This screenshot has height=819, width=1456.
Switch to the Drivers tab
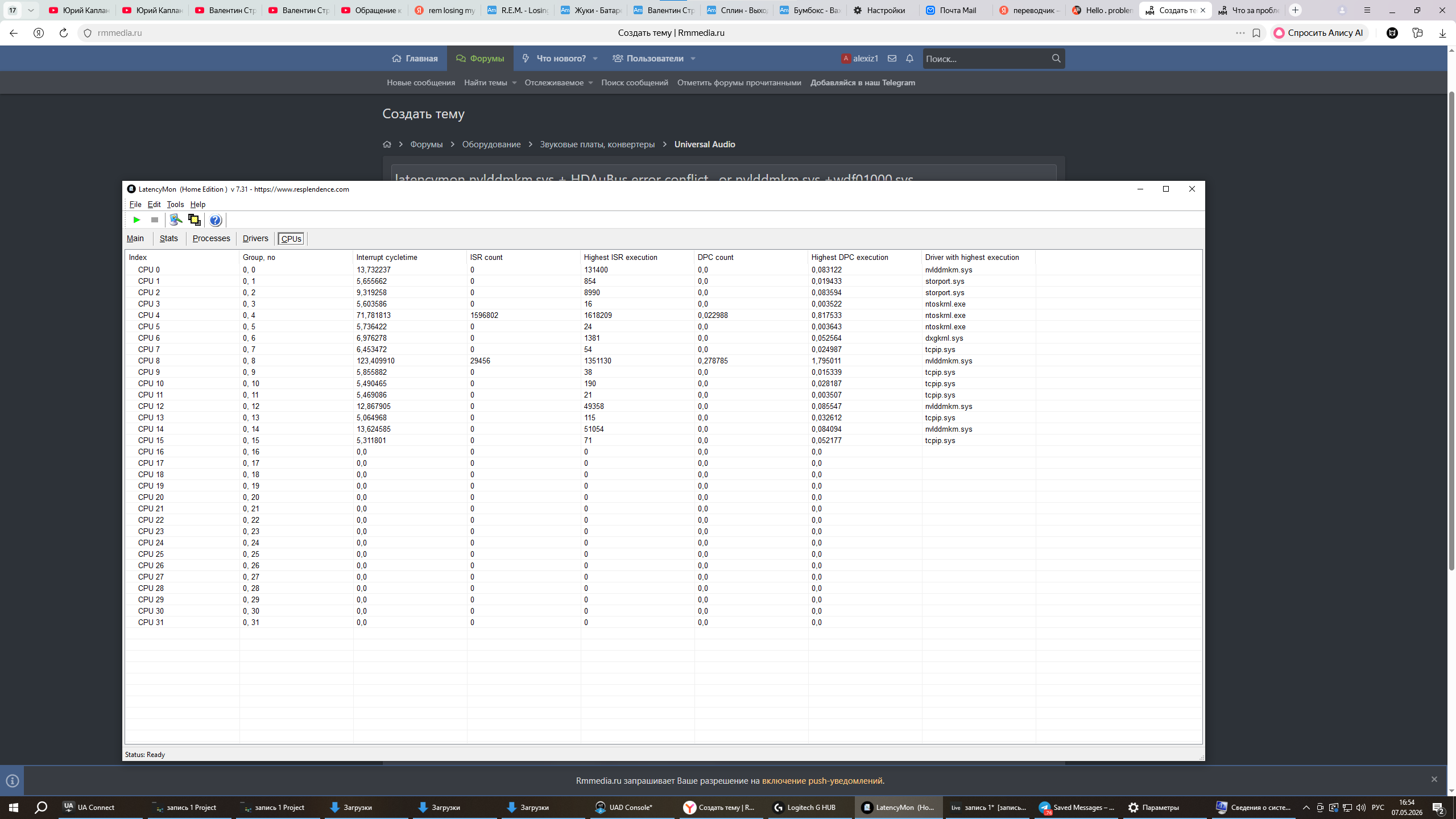click(x=255, y=238)
